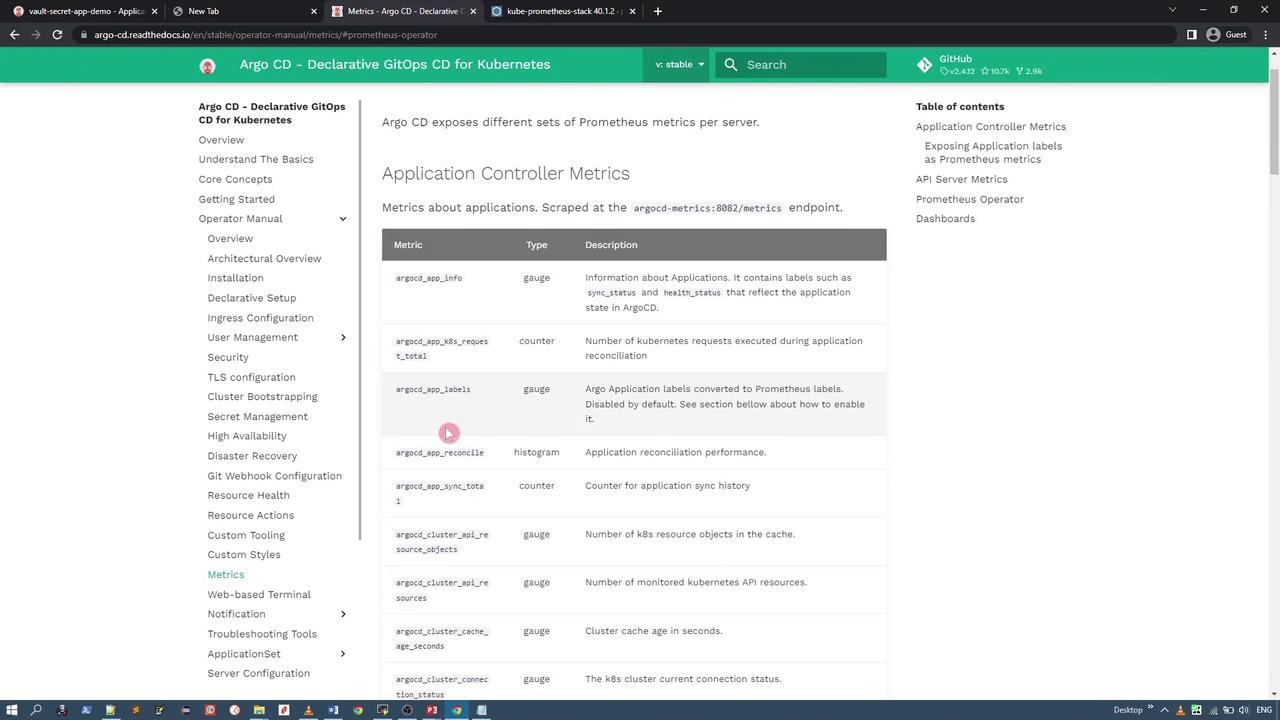Click the browser address bar URL
Screen dimensions: 1280x720
(x=266, y=35)
